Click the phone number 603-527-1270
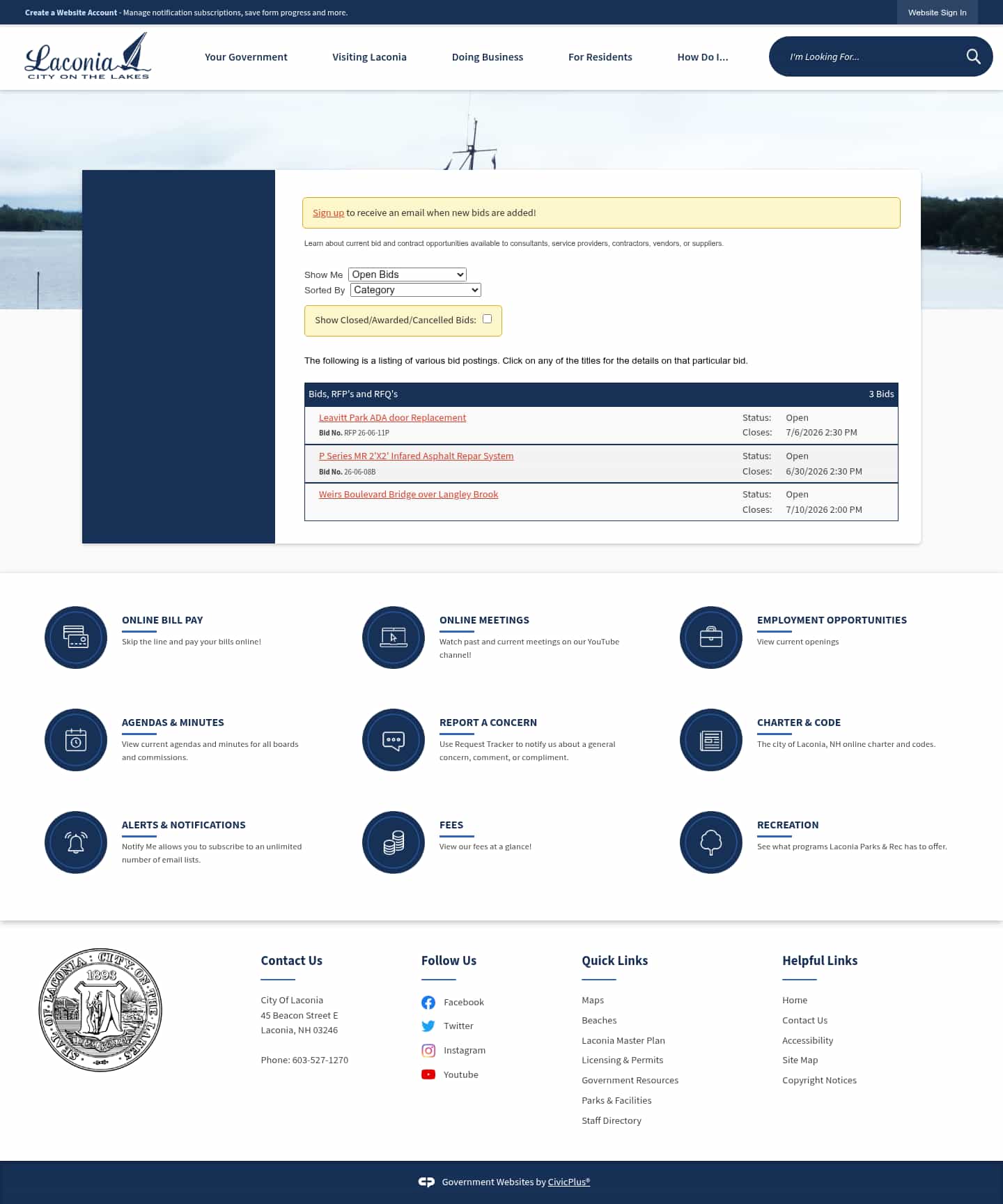Image resolution: width=1003 pixels, height=1204 pixels. tap(320, 1060)
